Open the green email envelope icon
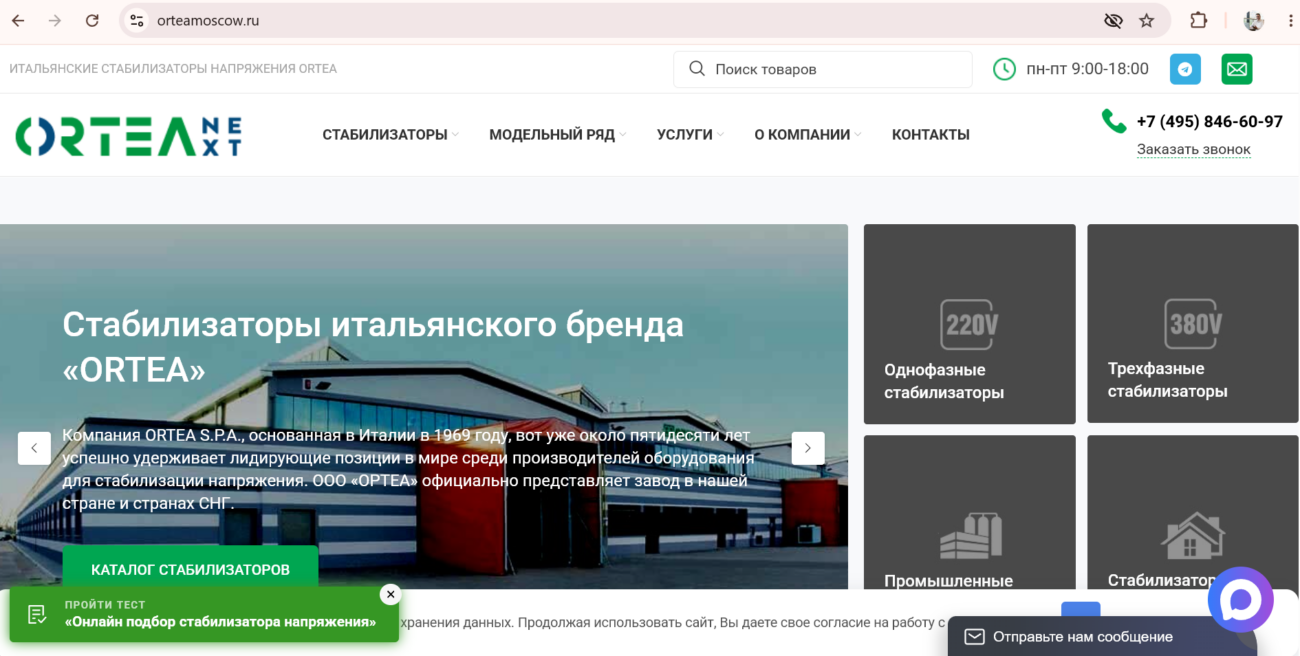 [1237, 69]
